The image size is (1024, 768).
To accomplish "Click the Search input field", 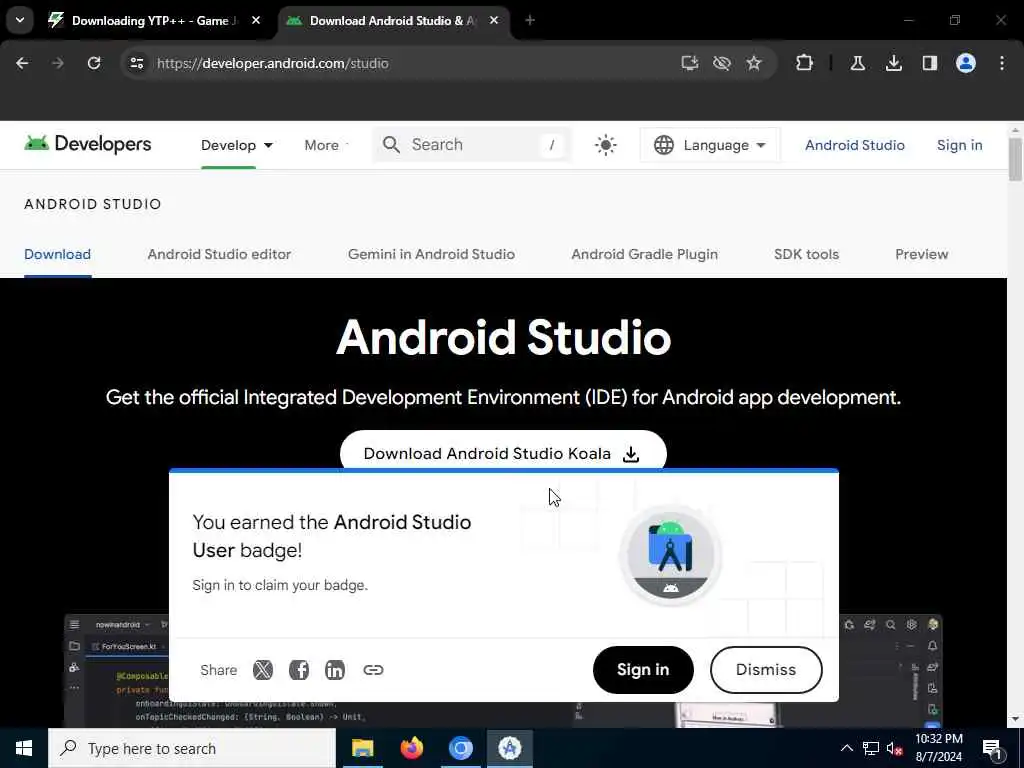I will pos(472,144).
